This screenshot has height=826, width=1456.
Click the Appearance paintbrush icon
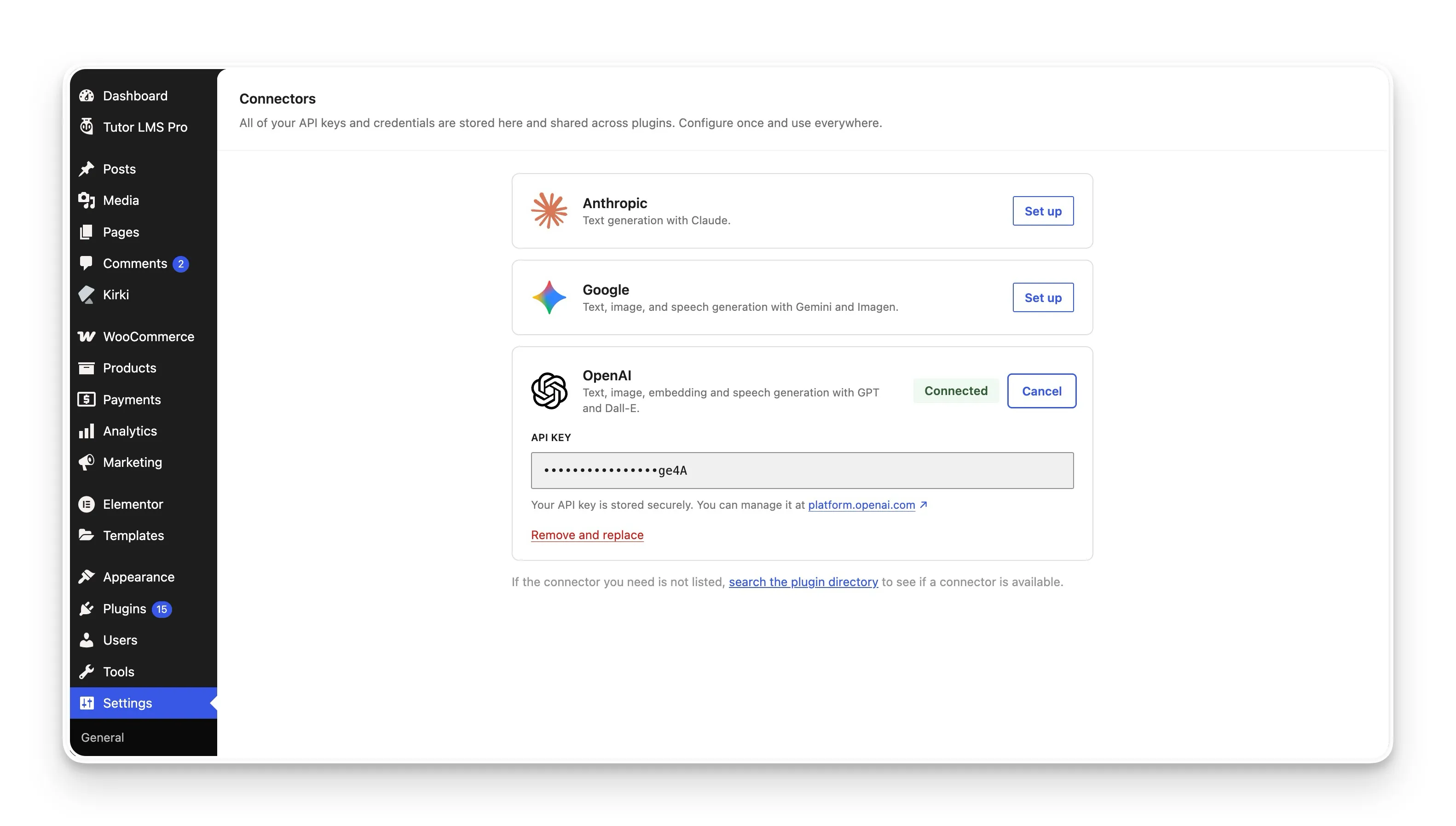click(x=86, y=577)
